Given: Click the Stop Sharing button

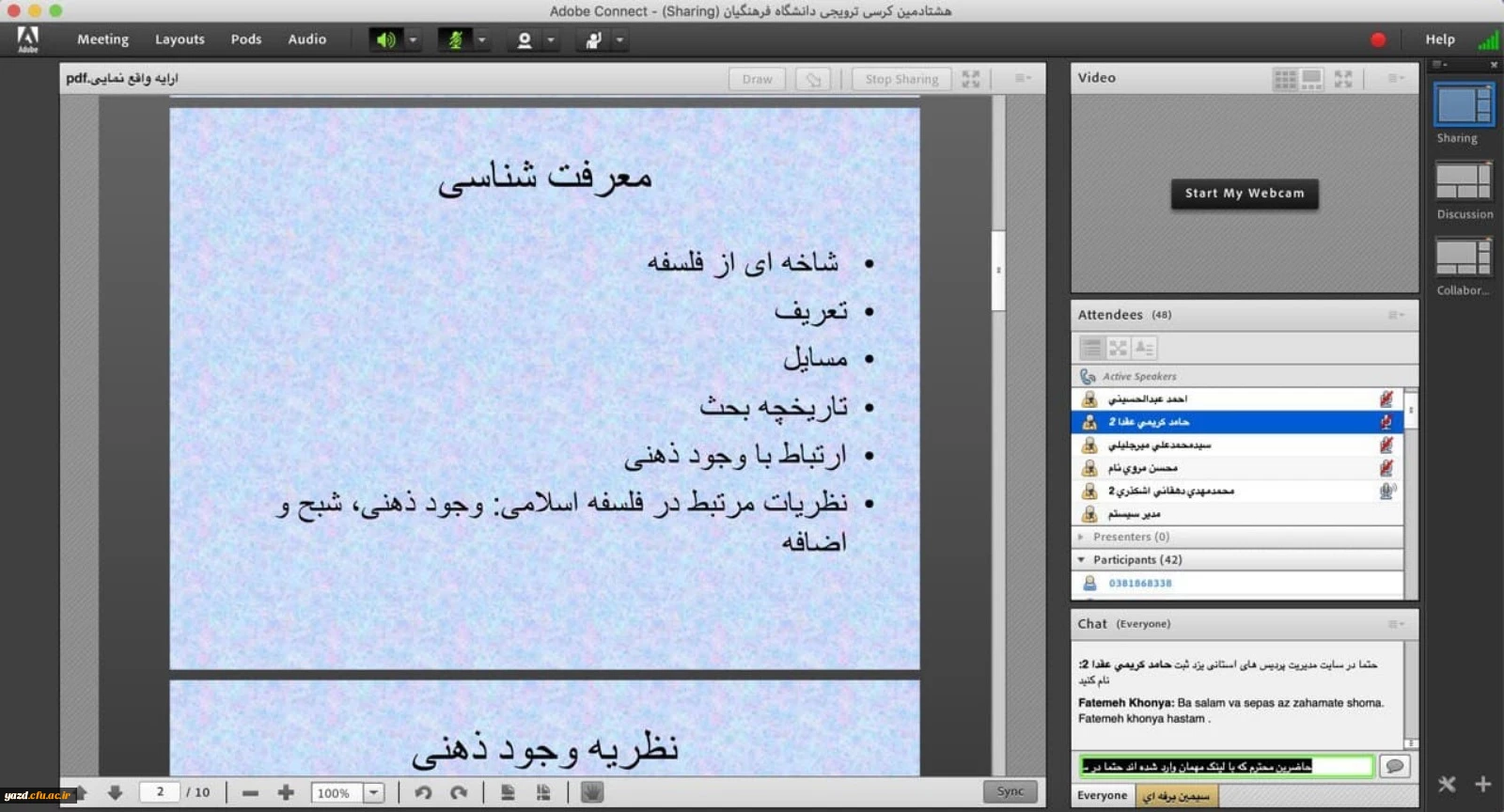Looking at the screenshot, I should pos(901,79).
